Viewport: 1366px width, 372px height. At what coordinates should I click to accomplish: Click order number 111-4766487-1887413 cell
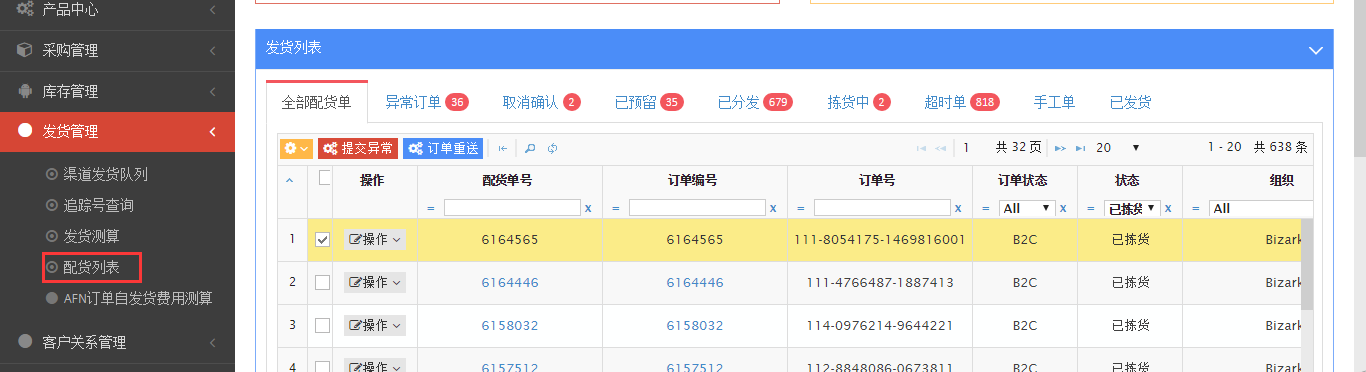click(880, 283)
